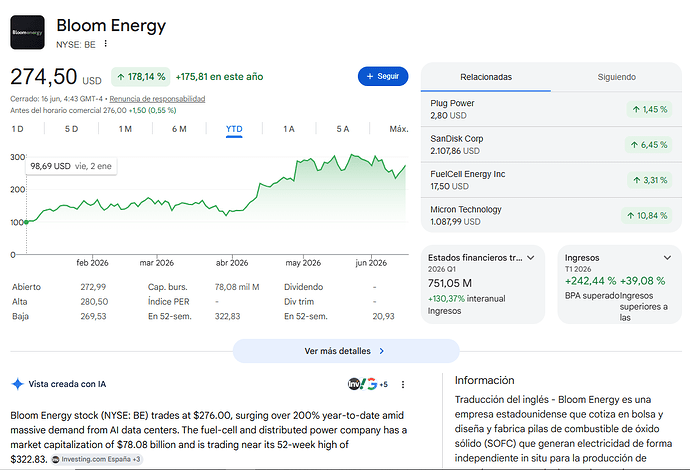This screenshot has width=690, height=470.
Task: Show the 1 A one-year chart
Action: (289, 129)
